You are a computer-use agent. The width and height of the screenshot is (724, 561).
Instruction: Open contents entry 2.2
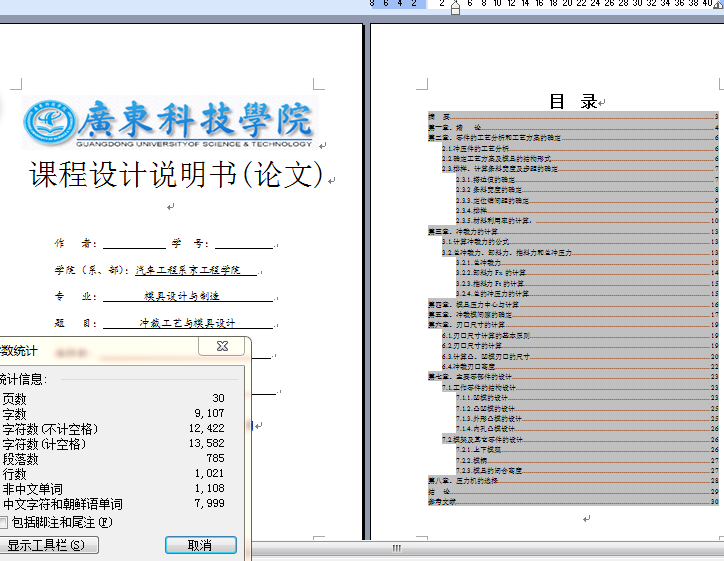[580, 158]
